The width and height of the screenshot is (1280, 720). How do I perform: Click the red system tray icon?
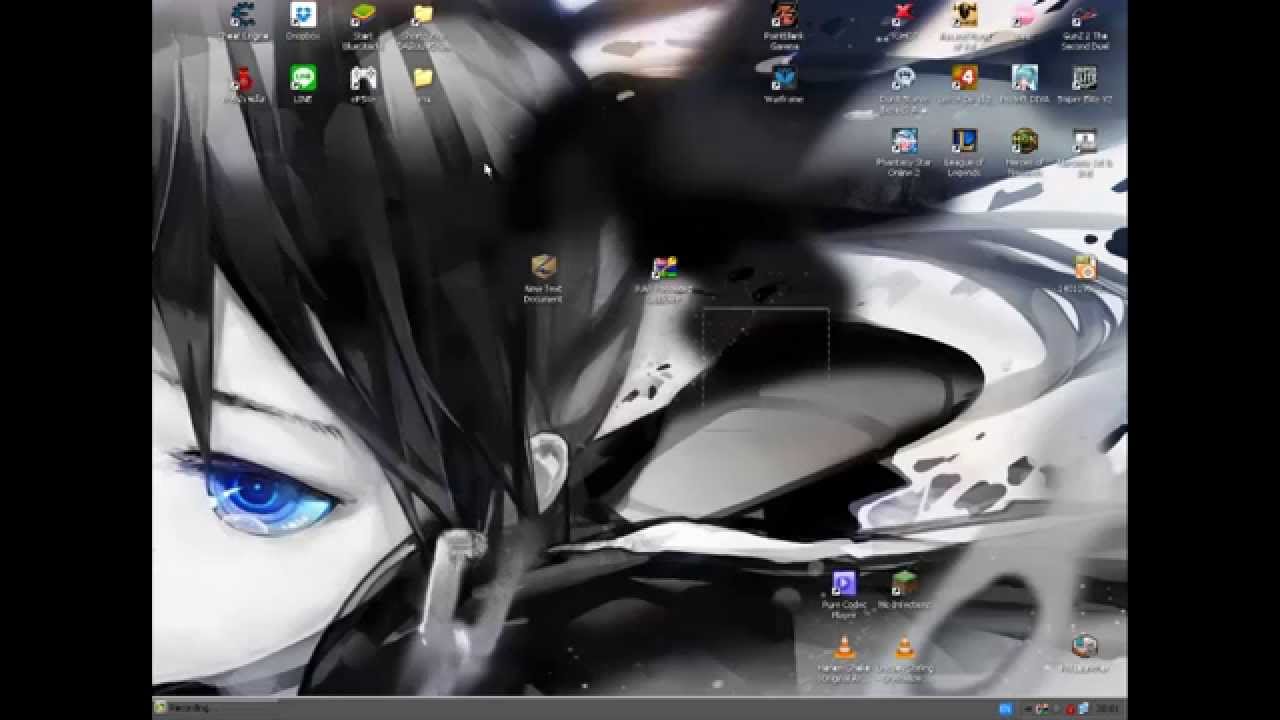tap(1071, 709)
